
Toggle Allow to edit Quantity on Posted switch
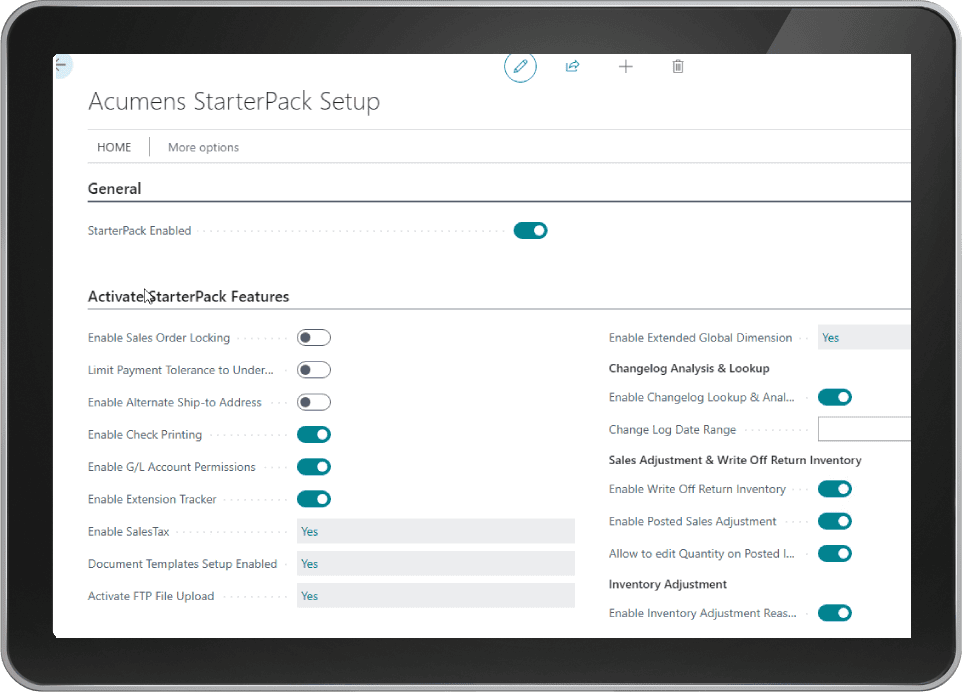pos(835,554)
